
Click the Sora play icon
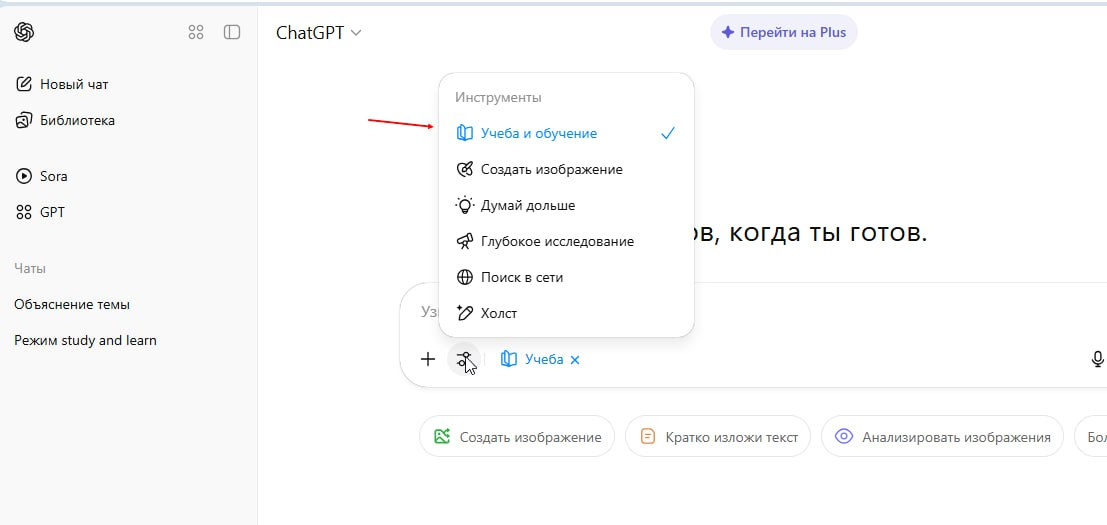pyautogui.click(x=23, y=176)
